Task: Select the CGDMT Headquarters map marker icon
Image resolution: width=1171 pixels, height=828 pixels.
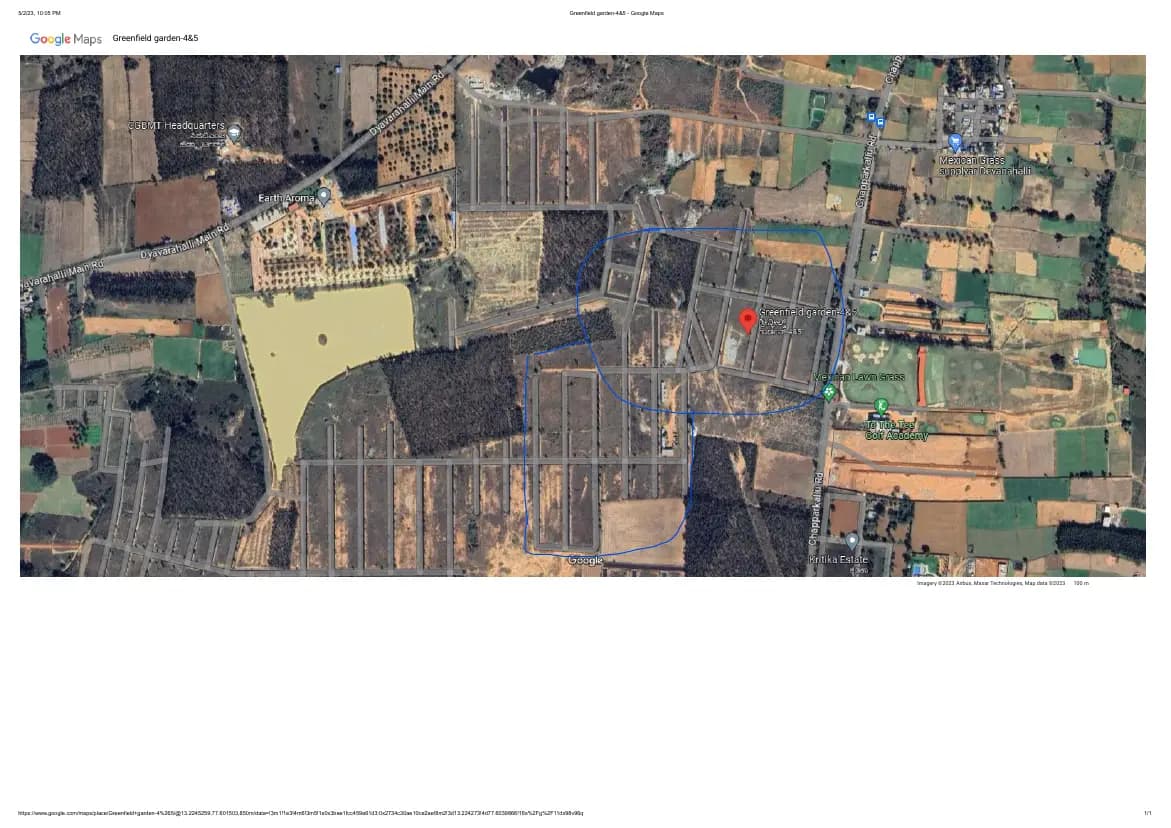Action: point(234,133)
